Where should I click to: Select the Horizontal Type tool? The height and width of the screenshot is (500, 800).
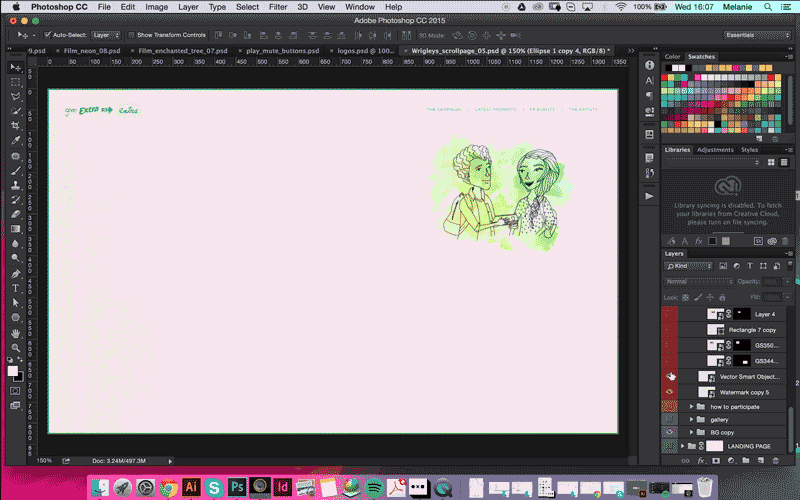(16, 288)
